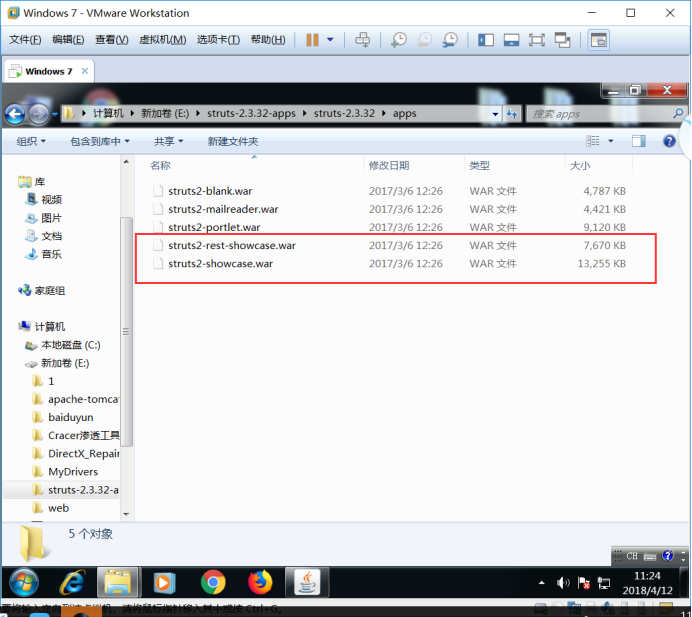Launch Internet Explorer from taskbar
Image resolution: width=692 pixels, height=617 pixels.
coord(72,582)
